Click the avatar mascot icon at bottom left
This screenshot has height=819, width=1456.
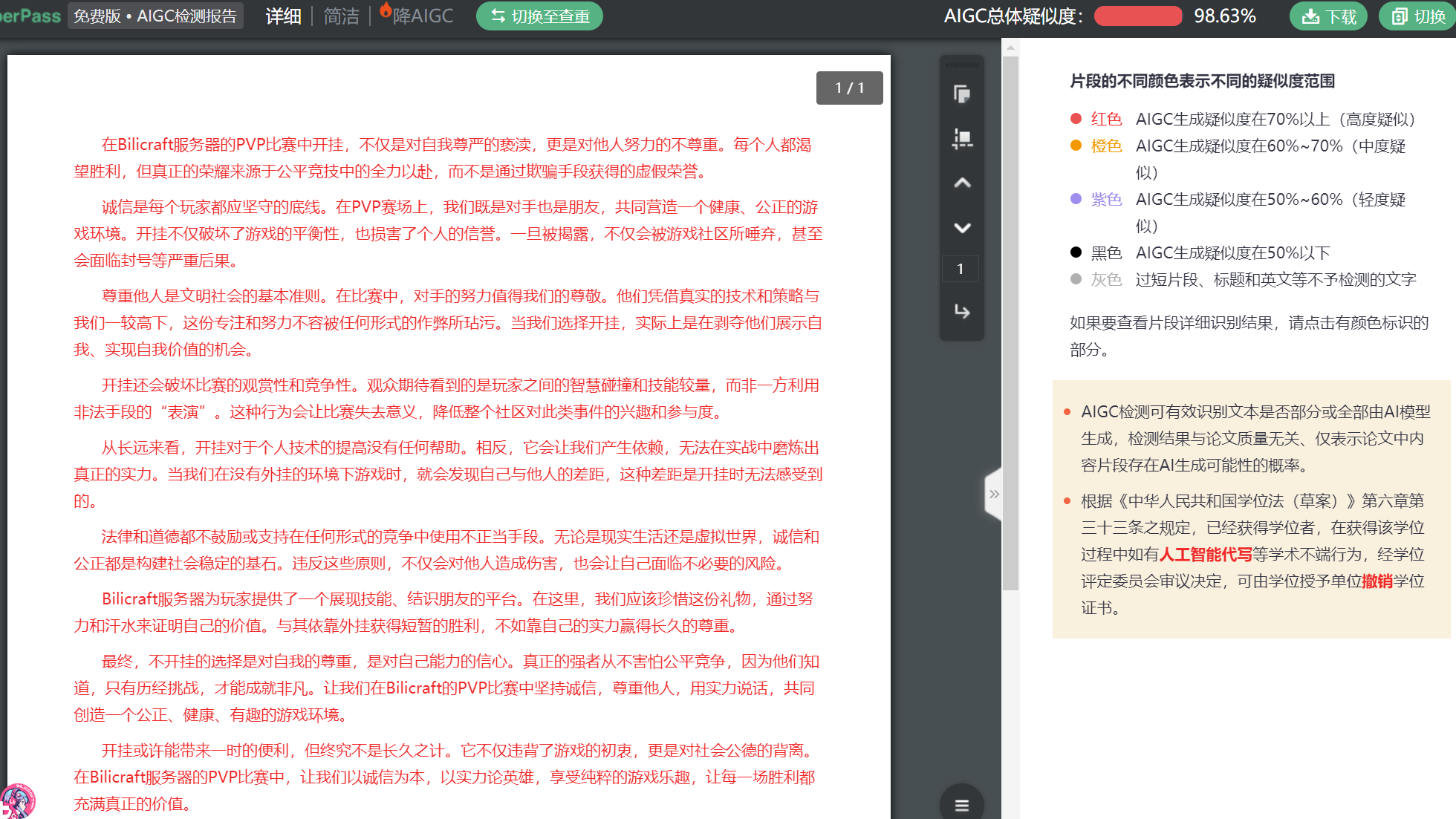click(18, 801)
